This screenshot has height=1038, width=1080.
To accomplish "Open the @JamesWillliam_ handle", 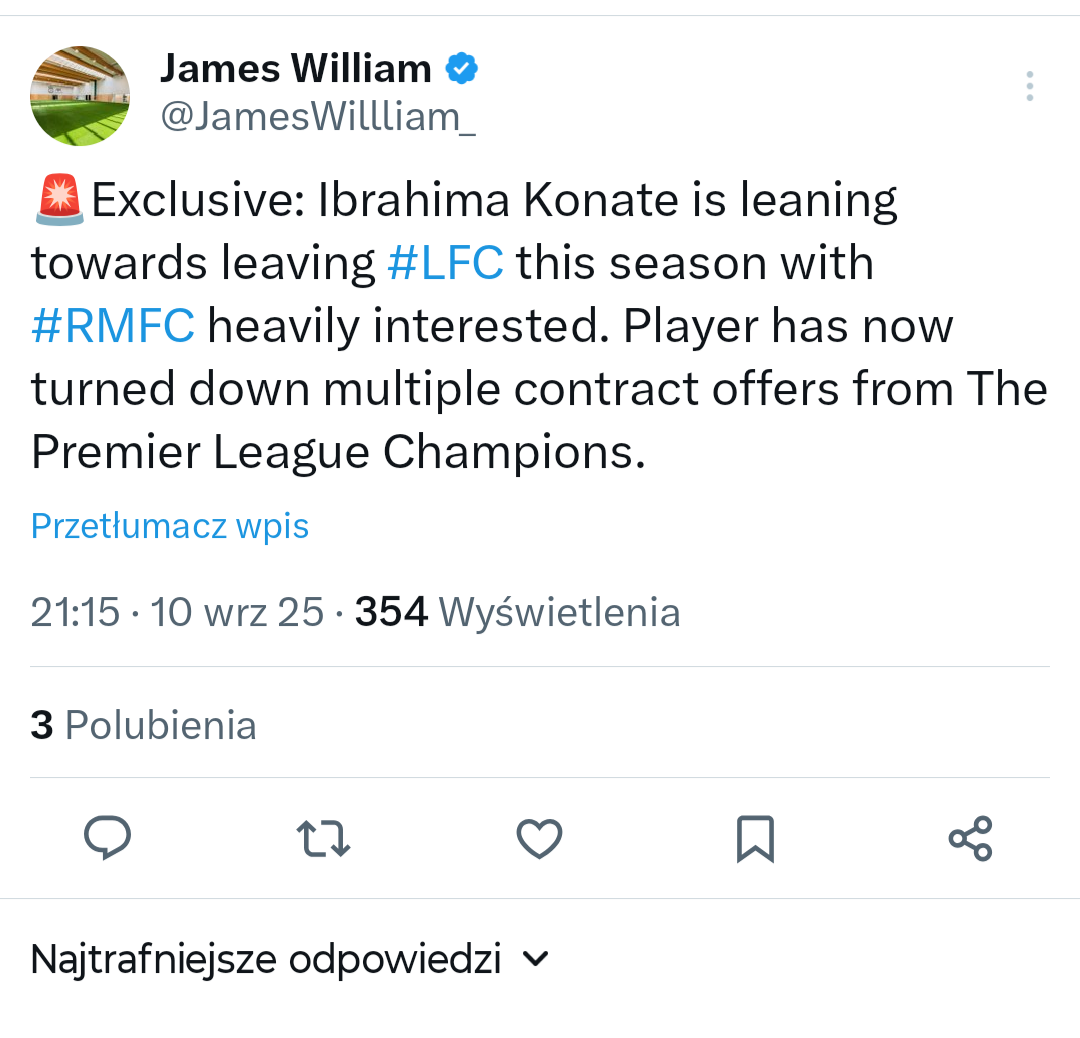I will 318,117.
